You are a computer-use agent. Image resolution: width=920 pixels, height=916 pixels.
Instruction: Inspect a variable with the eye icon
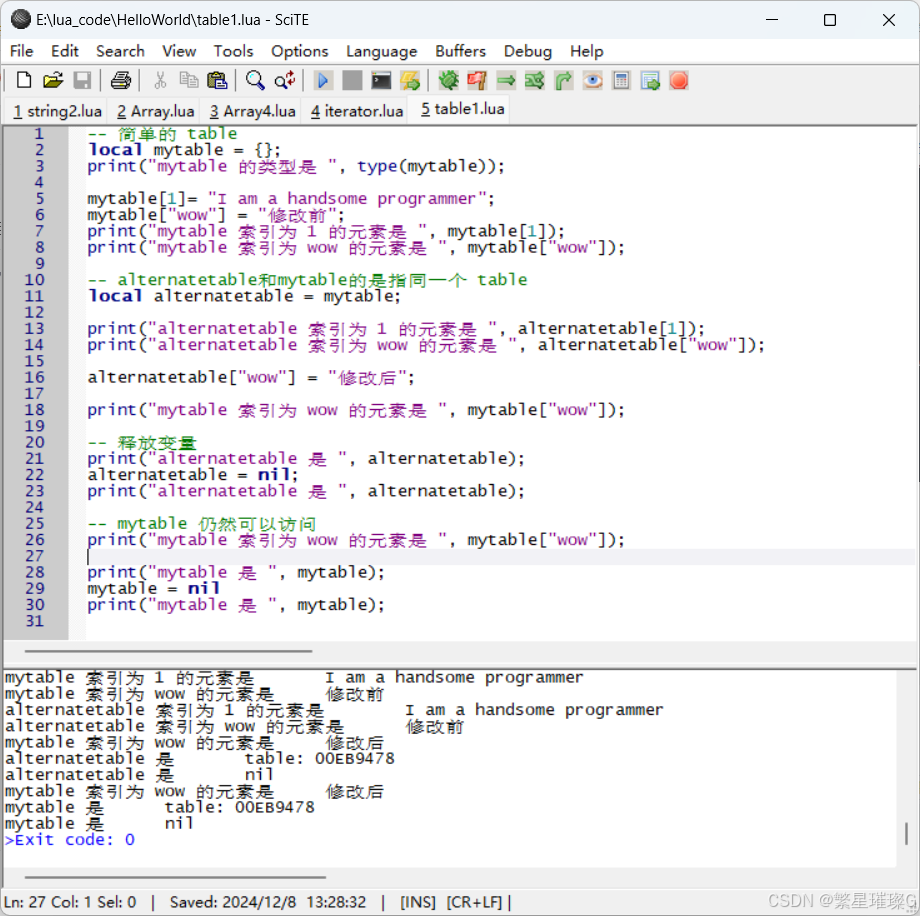[x=592, y=80]
